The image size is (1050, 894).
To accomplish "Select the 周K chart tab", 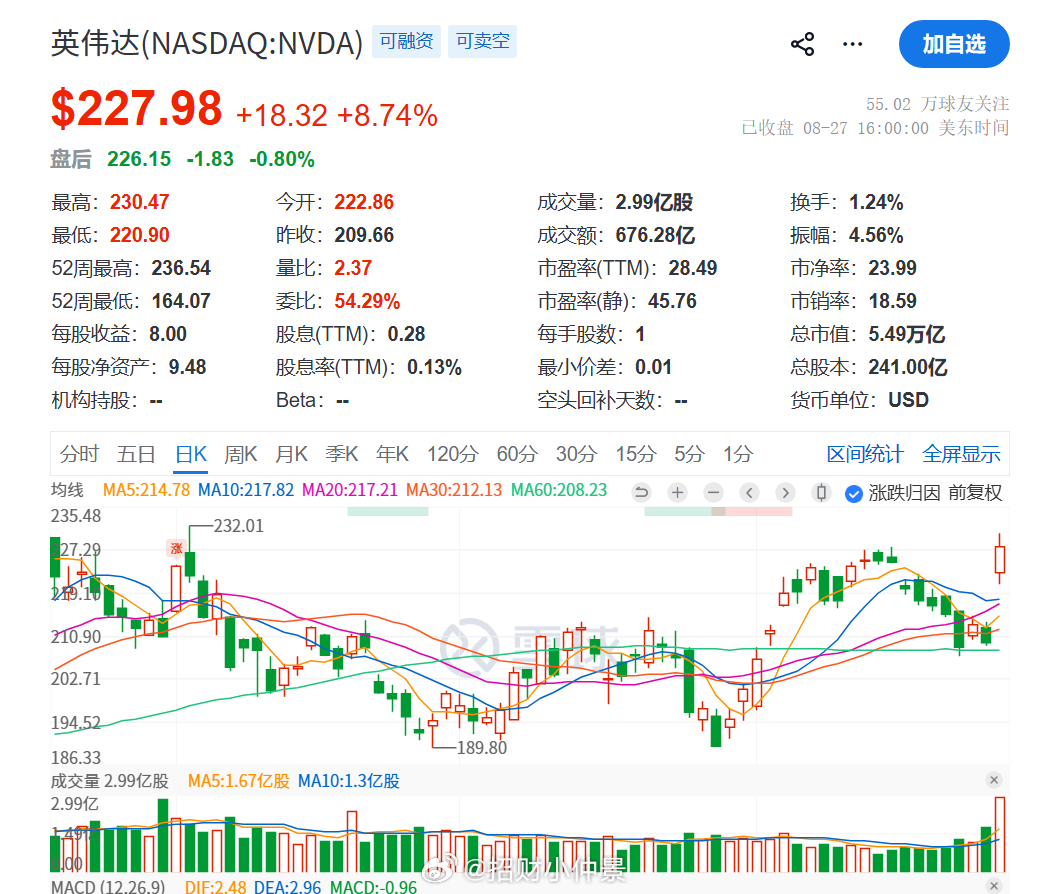I will [x=240, y=454].
